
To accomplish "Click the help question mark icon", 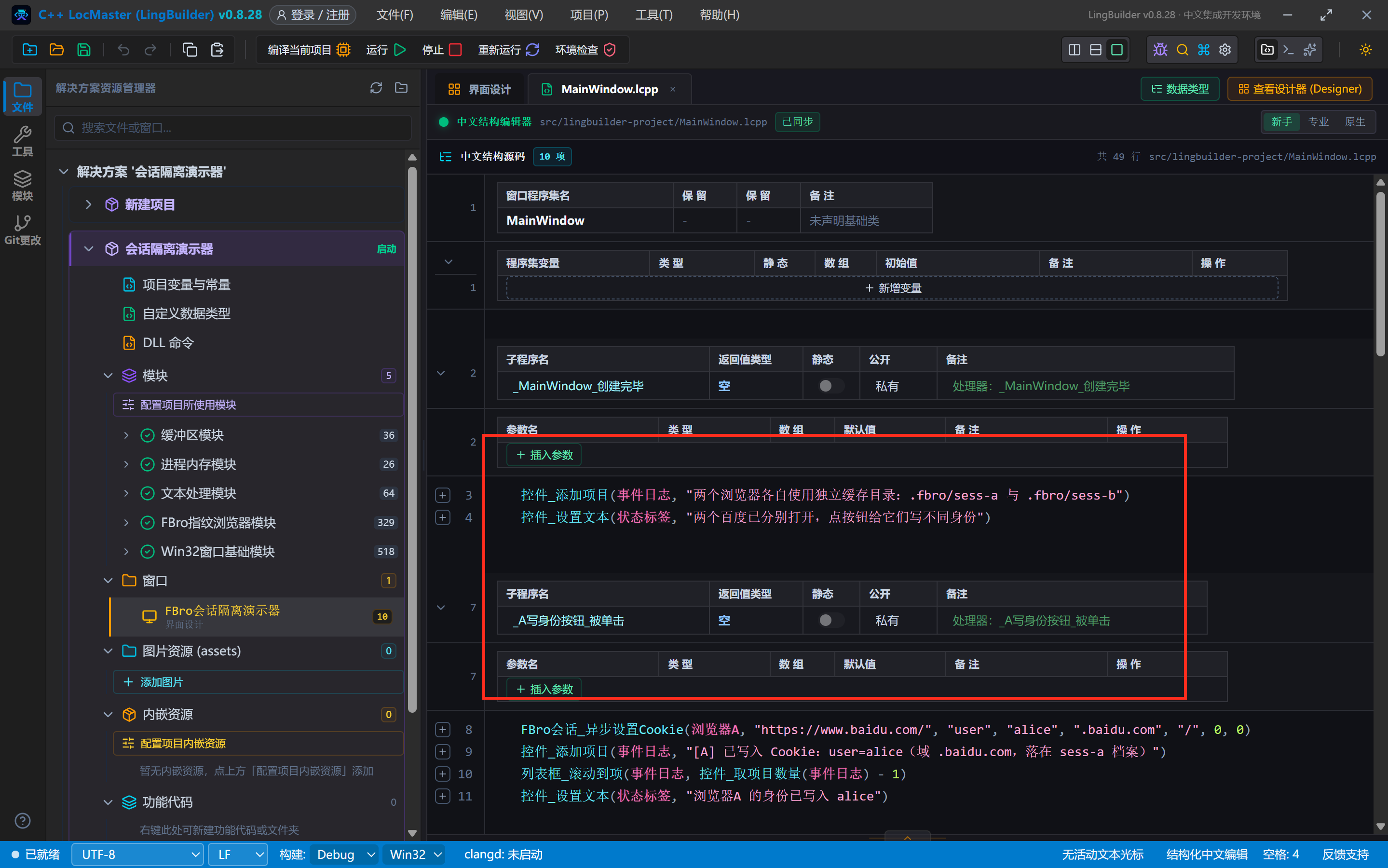I will pos(22,821).
